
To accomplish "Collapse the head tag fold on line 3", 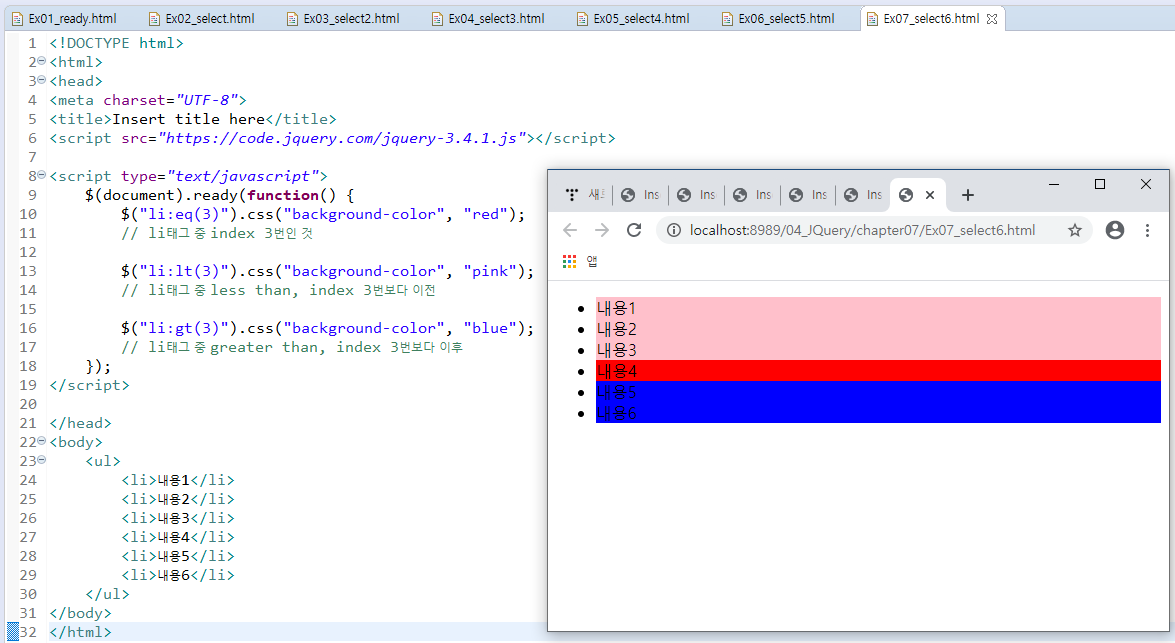I will [x=42, y=80].
